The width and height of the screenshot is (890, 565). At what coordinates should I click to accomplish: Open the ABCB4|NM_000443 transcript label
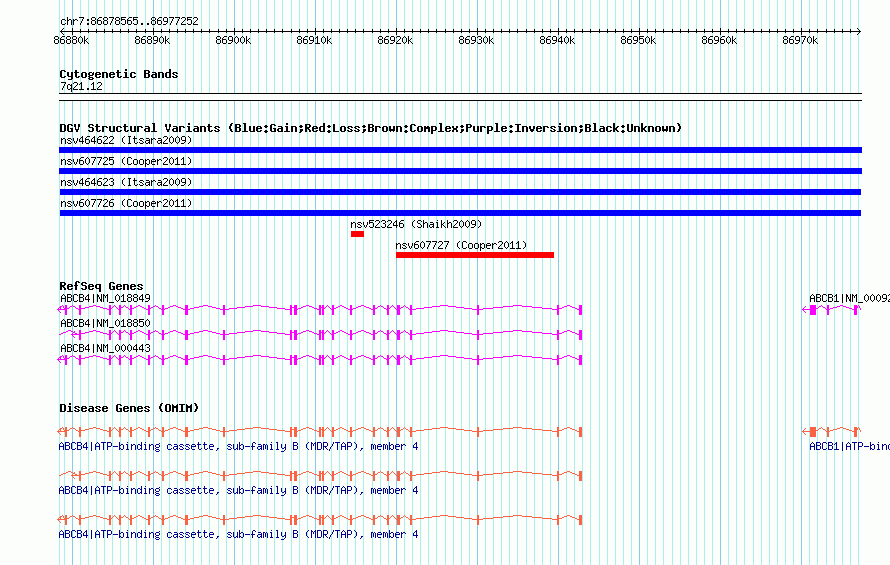pos(105,348)
